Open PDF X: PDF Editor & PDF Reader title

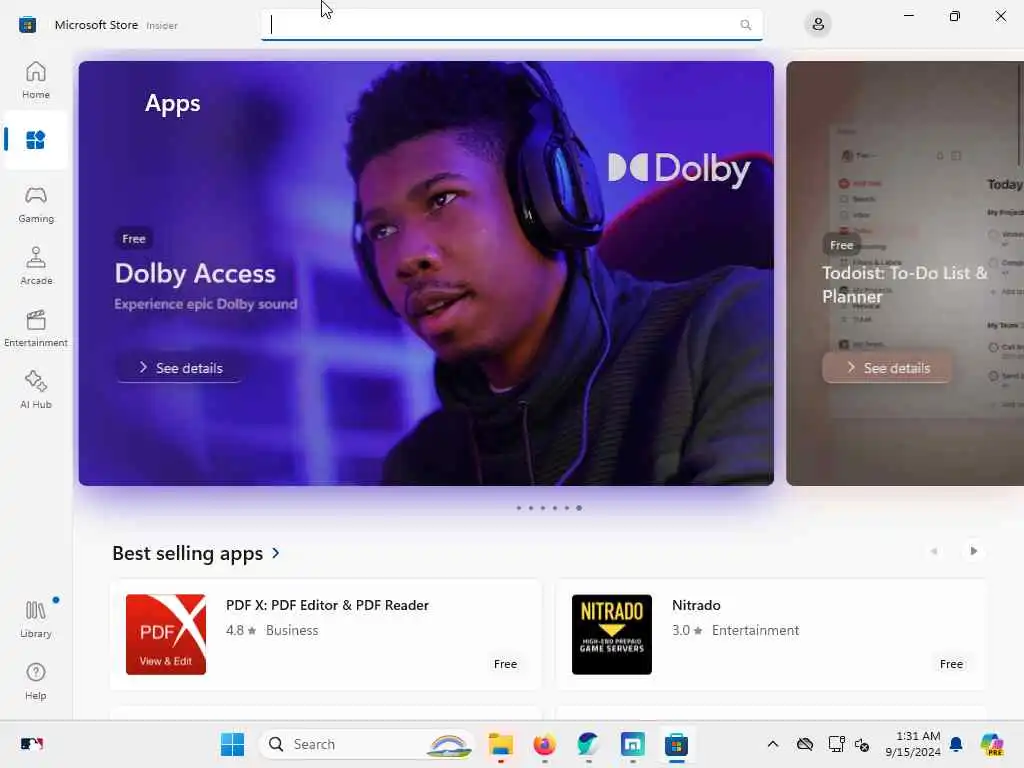tap(327, 605)
